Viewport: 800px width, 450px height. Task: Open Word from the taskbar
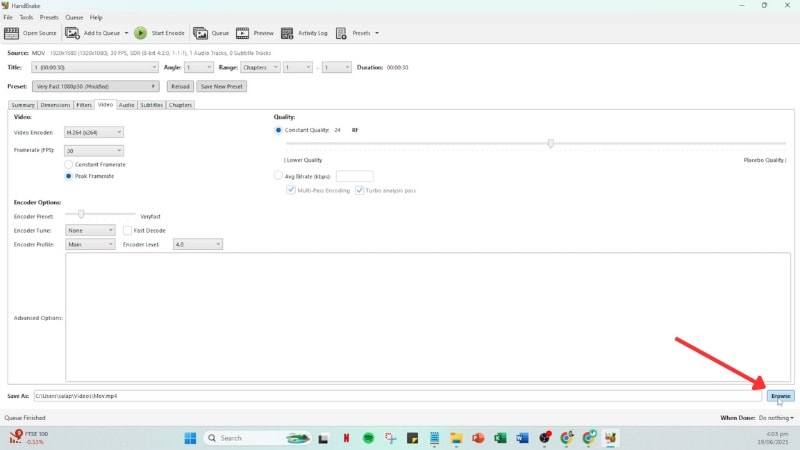tap(522, 438)
